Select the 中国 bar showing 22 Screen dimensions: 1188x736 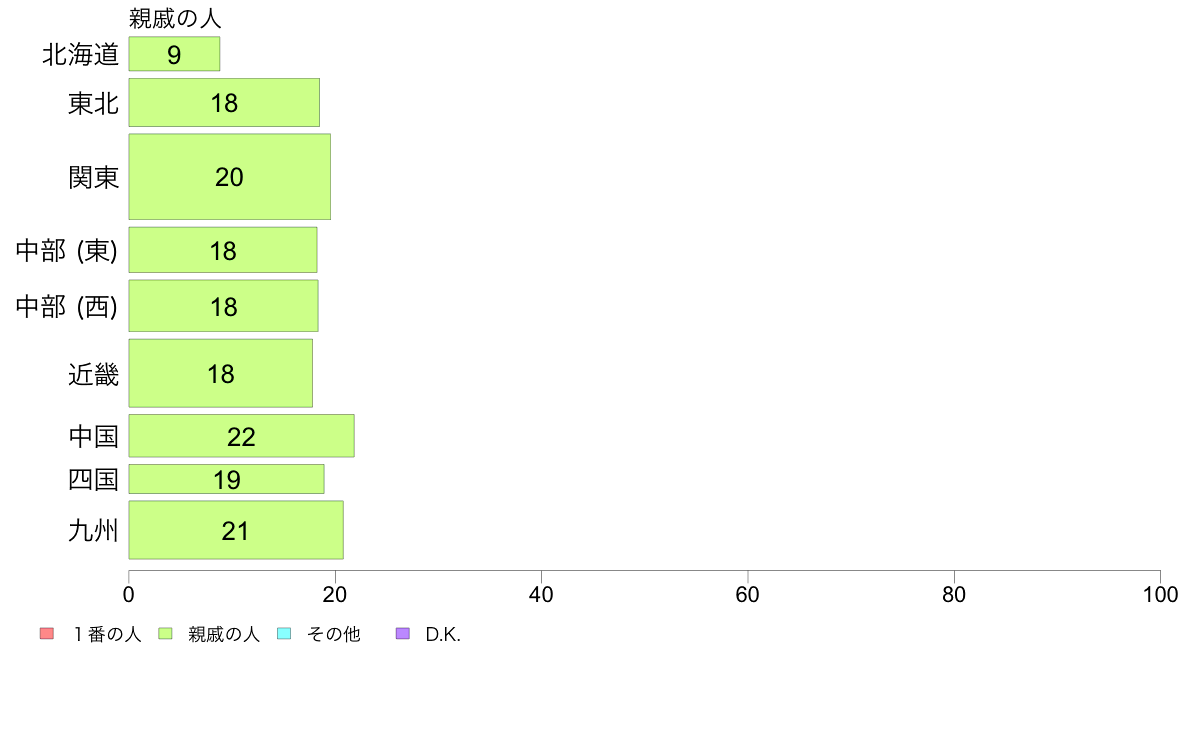(x=242, y=436)
